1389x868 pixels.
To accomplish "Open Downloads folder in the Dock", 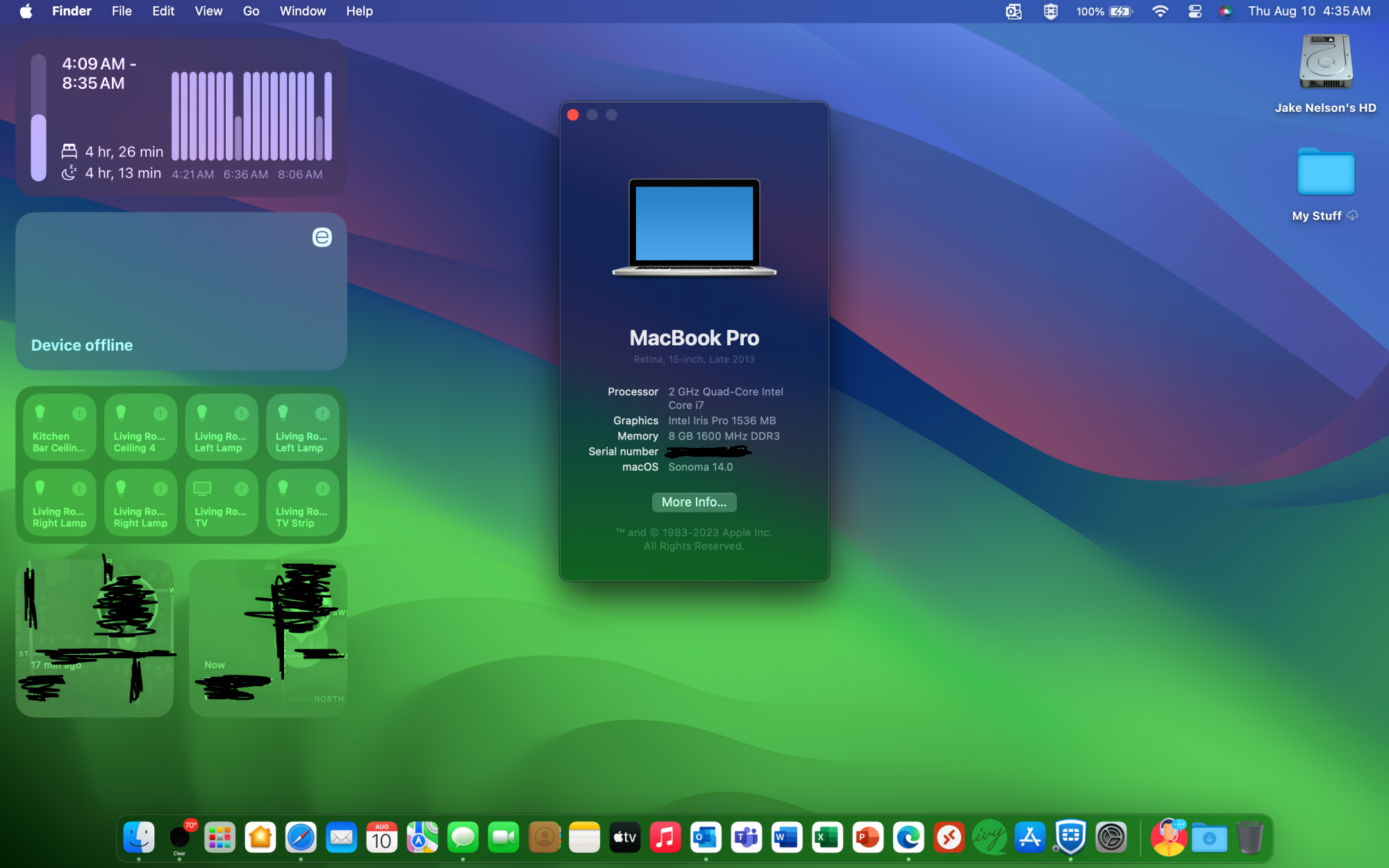I will click(x=1209, y=837).
